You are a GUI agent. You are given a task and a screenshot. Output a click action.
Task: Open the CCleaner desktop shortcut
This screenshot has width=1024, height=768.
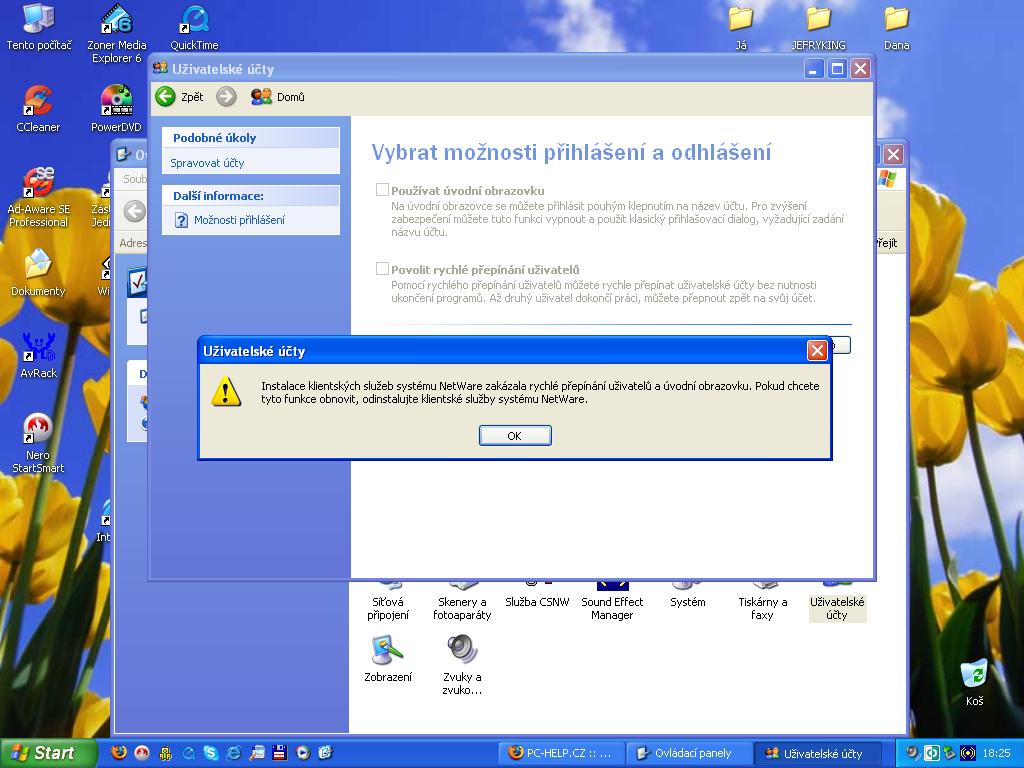coord(38,102)
